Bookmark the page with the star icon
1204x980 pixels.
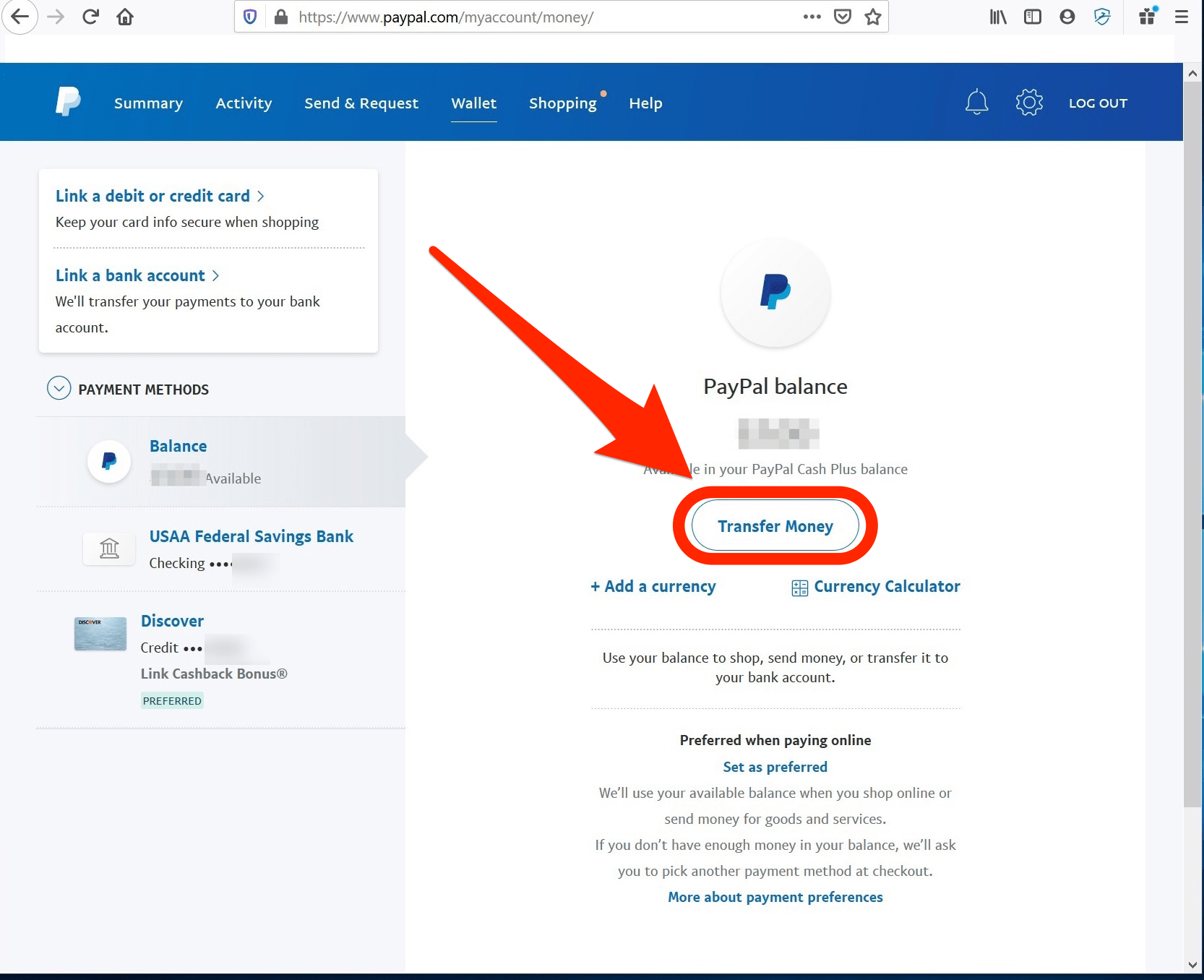[x=872, y=16]
